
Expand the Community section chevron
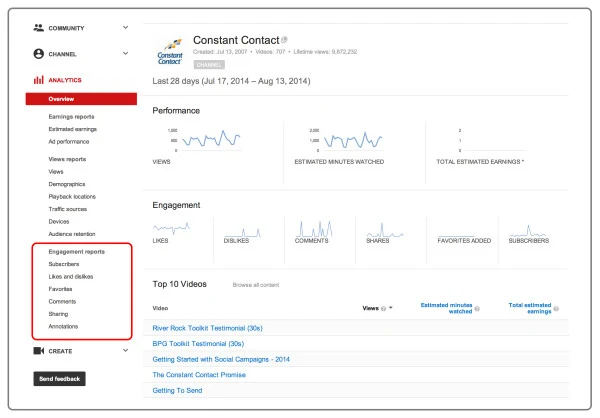[x=126, y=28]
